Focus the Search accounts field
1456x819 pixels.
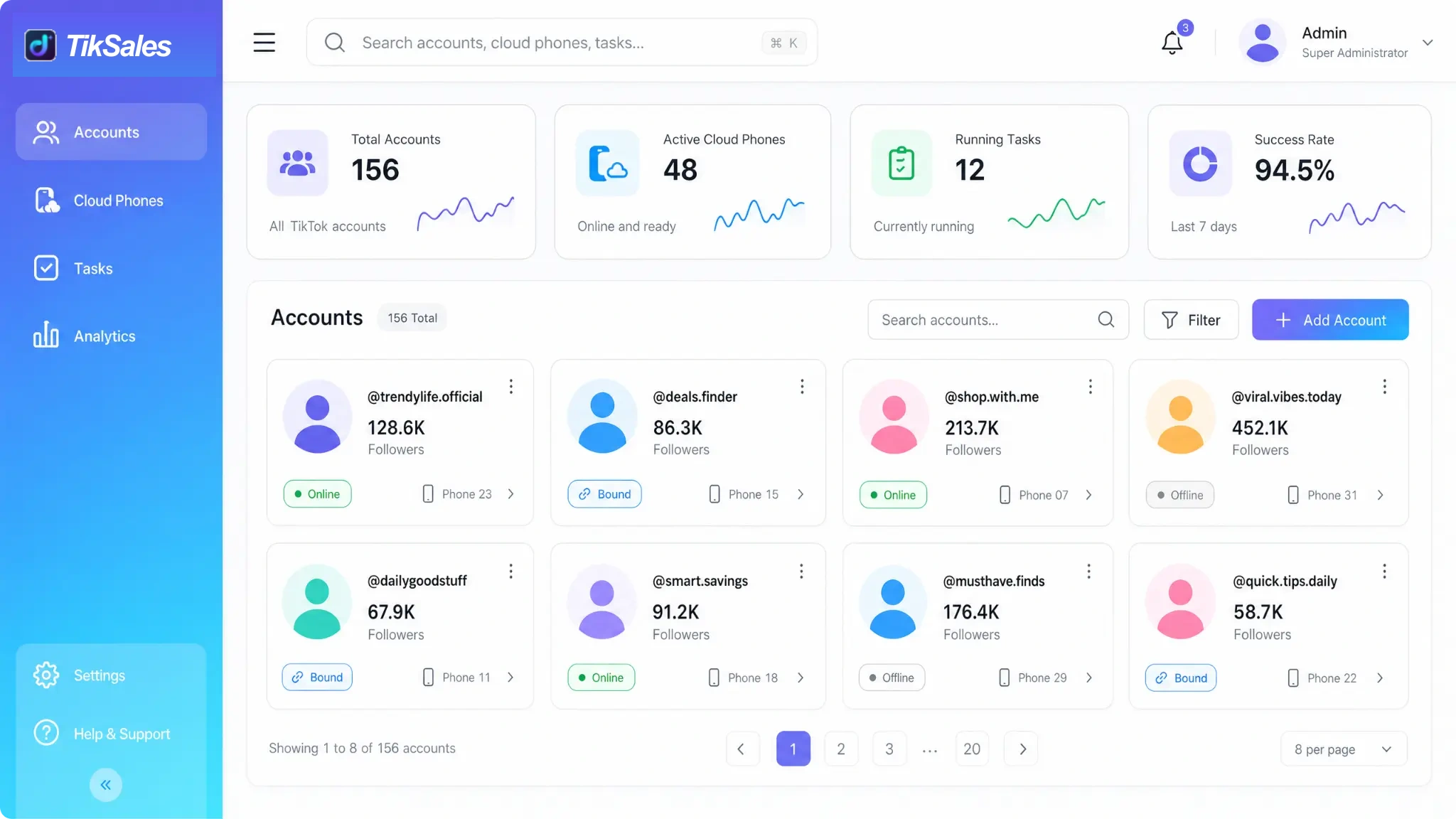point(998,320)
